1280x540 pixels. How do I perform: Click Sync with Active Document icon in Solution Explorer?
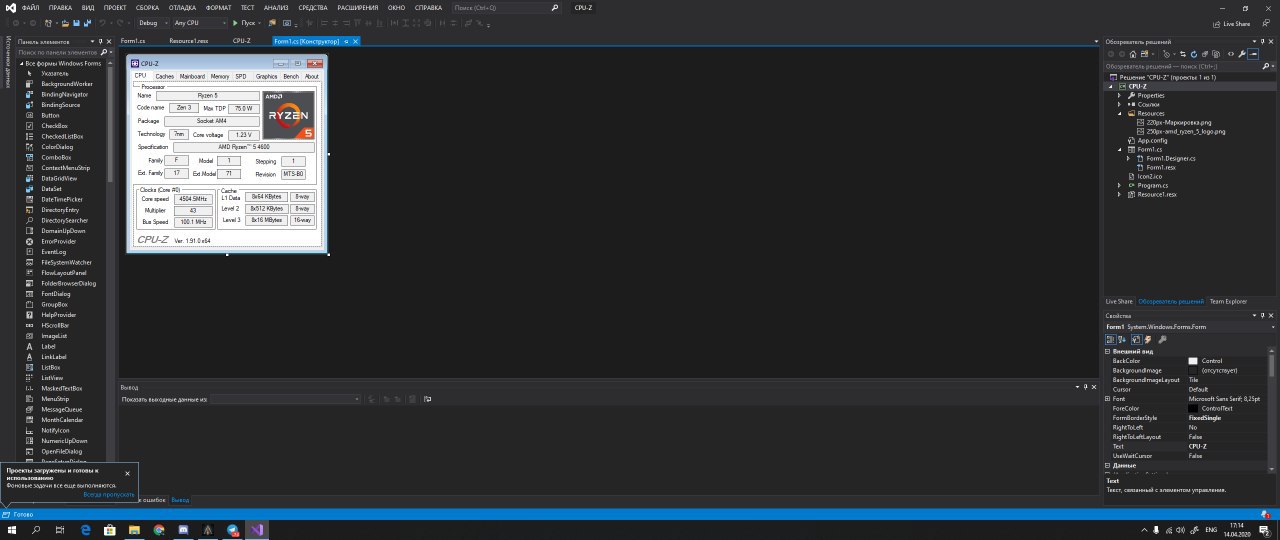[1183, 54]
